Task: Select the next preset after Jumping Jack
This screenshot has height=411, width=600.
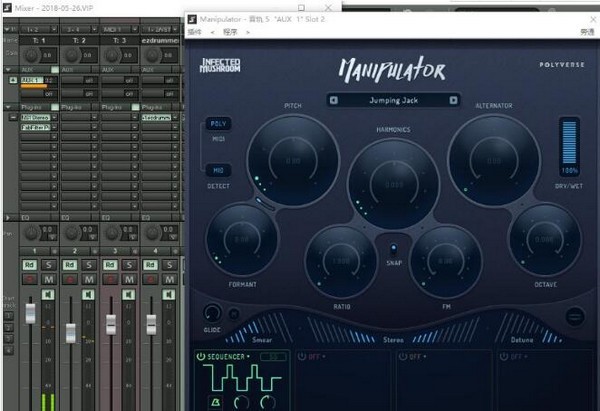Action: tap(453, 100)
